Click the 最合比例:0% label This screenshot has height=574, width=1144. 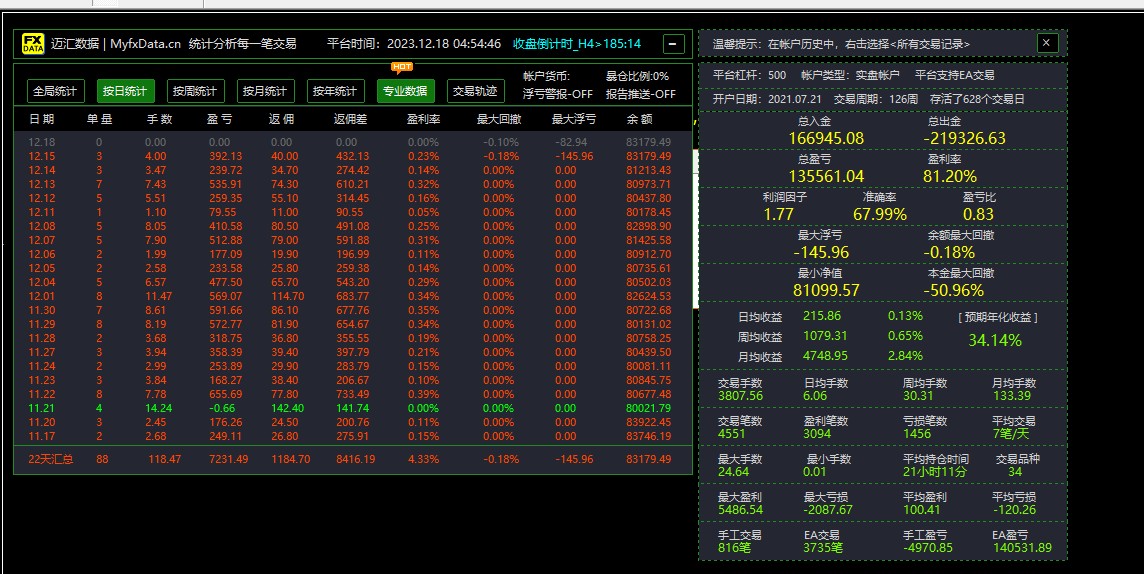pos(637,76)
